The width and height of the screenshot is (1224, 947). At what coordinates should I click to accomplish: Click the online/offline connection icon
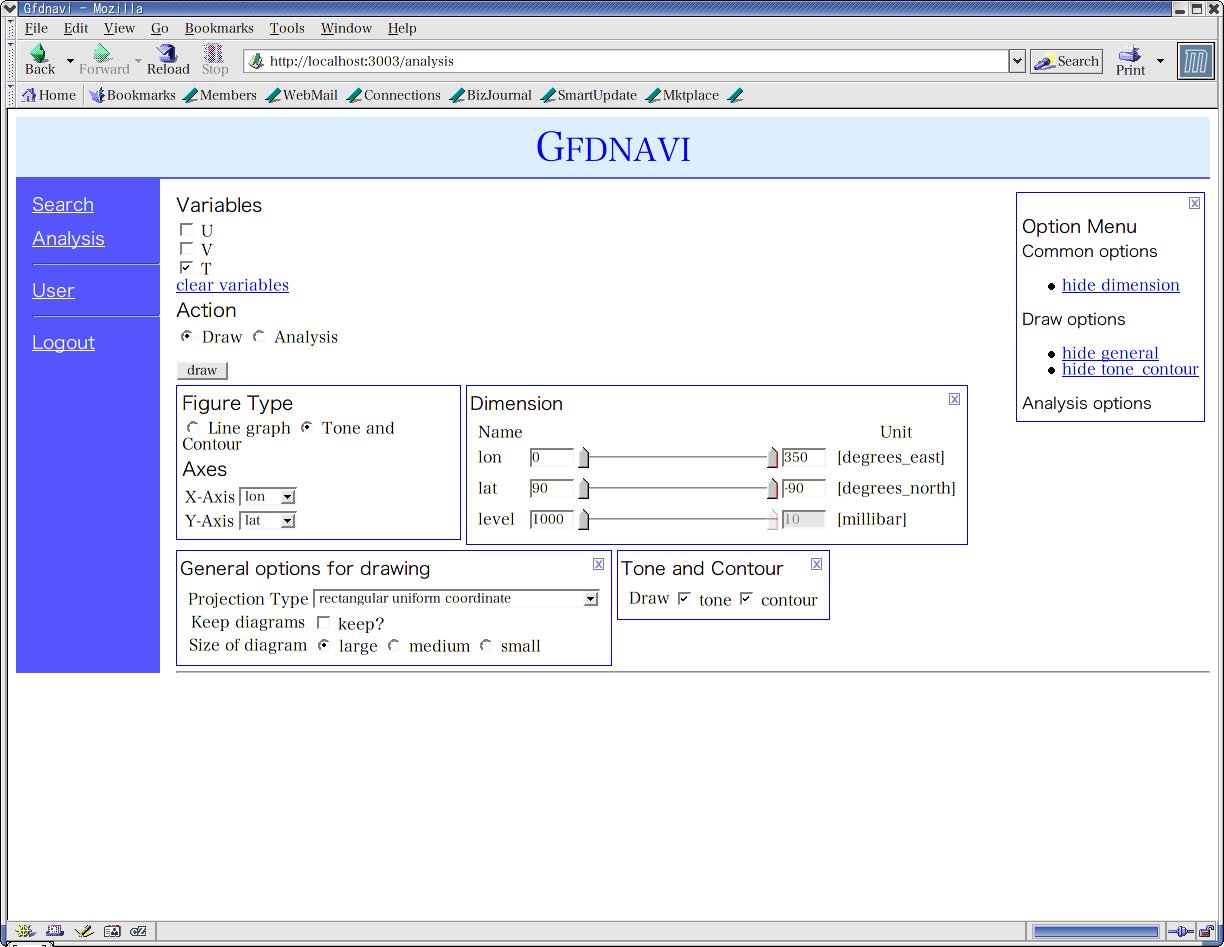1181,931
